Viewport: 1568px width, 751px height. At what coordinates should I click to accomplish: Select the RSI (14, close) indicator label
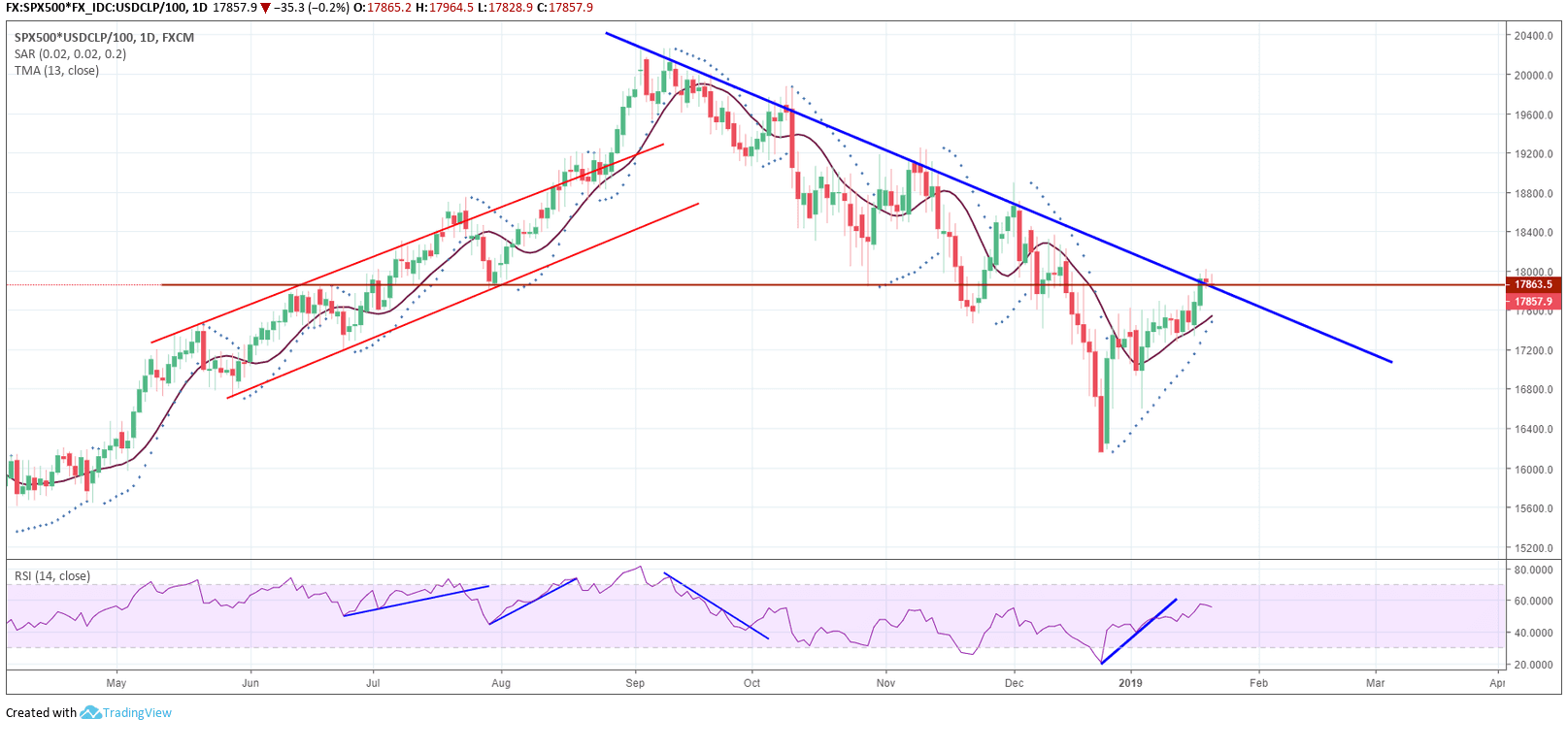[52, 576]
